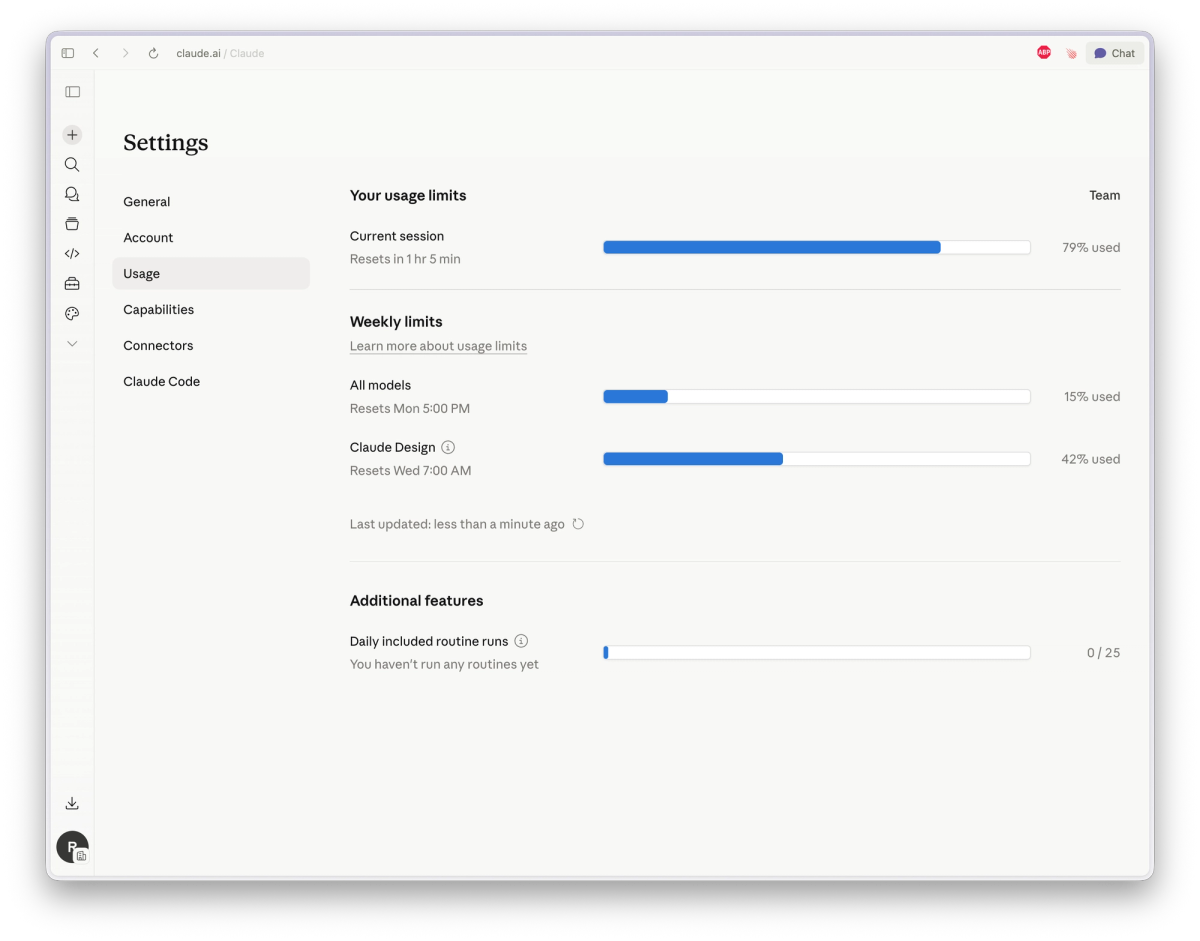Click the info icon beside Claude Design
Image resolution: width=1200 pixels, height=941 pixels.
tap(448, 447)
